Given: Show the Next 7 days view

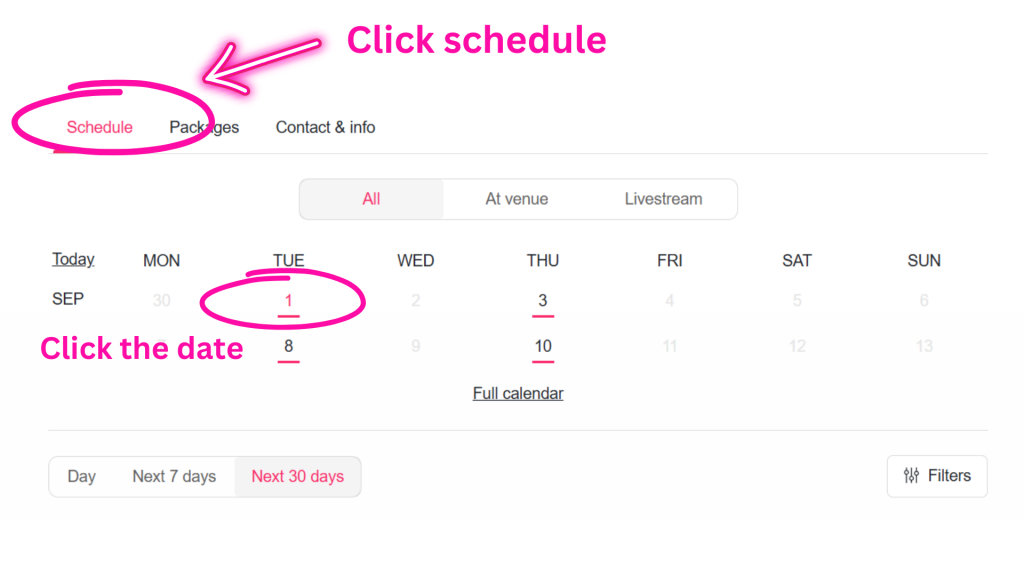Looking at the screenshot, I should coord(174,476).
